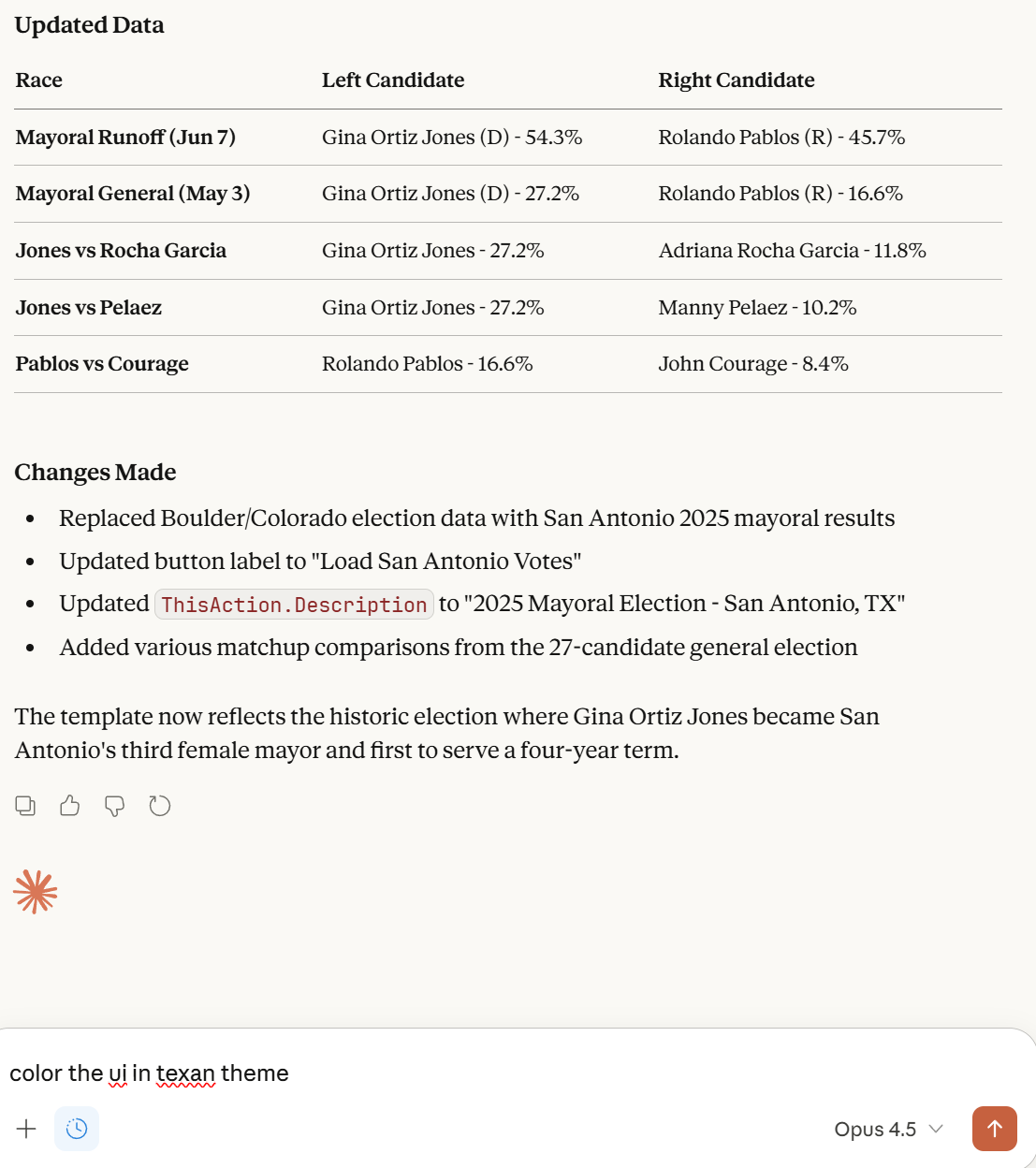Screen dimensions: 1036x1168
Task: Click the Race column header
Action: click(x=39, y=80)
